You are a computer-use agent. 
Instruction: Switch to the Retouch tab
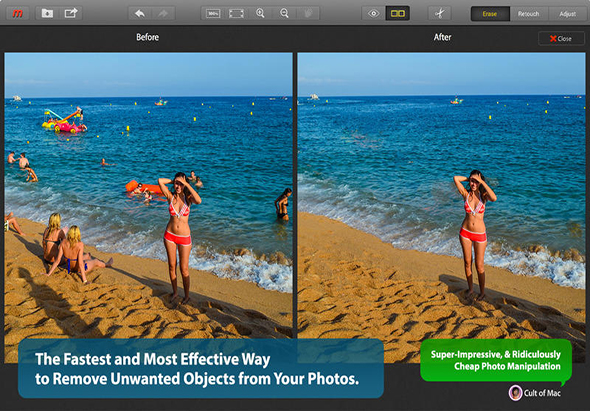pyautogui.click(x=529, y=14)
